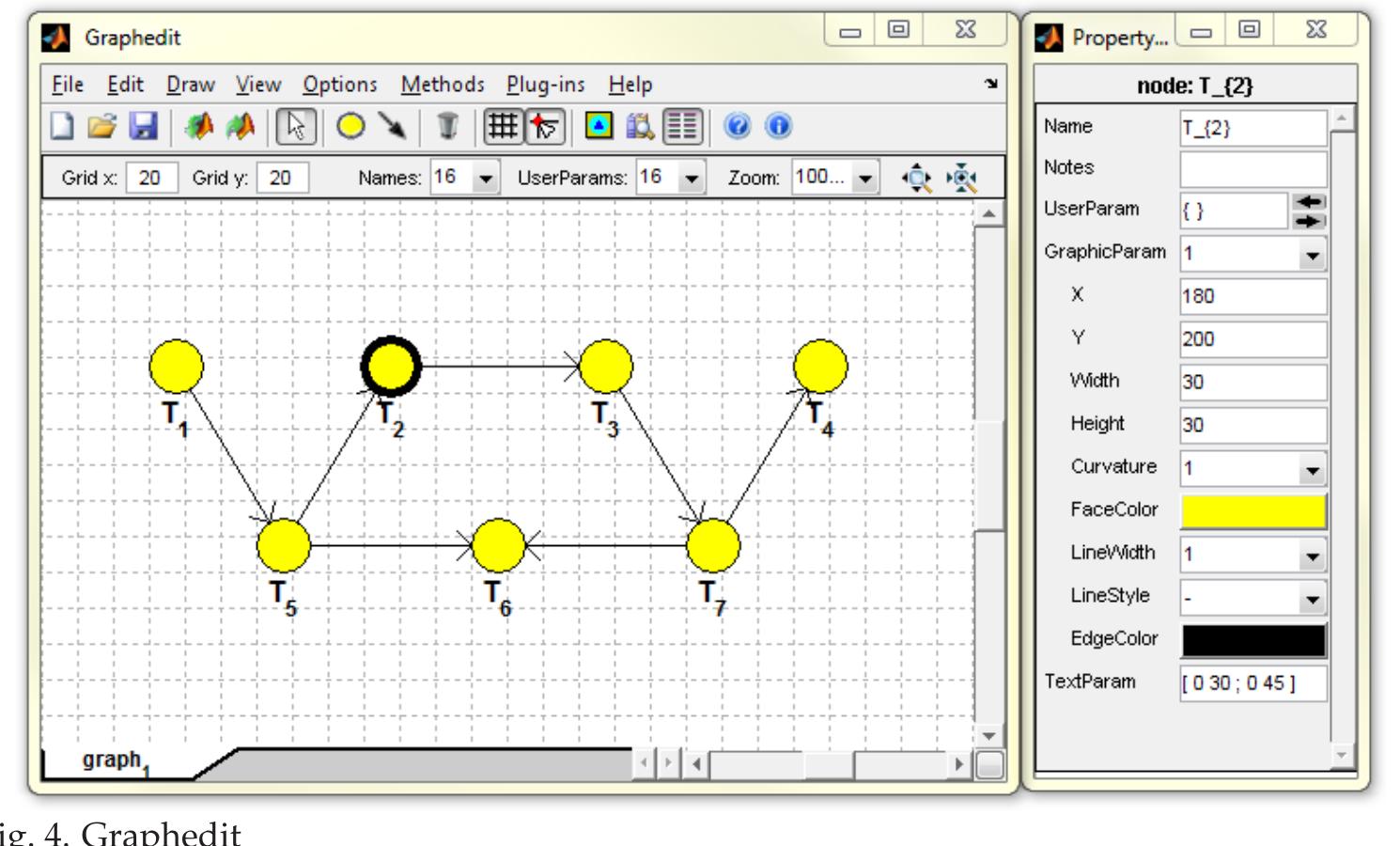Screen dimensions: 1400x846
Task: Click the open folder icon
Action: tap(102, 126)
